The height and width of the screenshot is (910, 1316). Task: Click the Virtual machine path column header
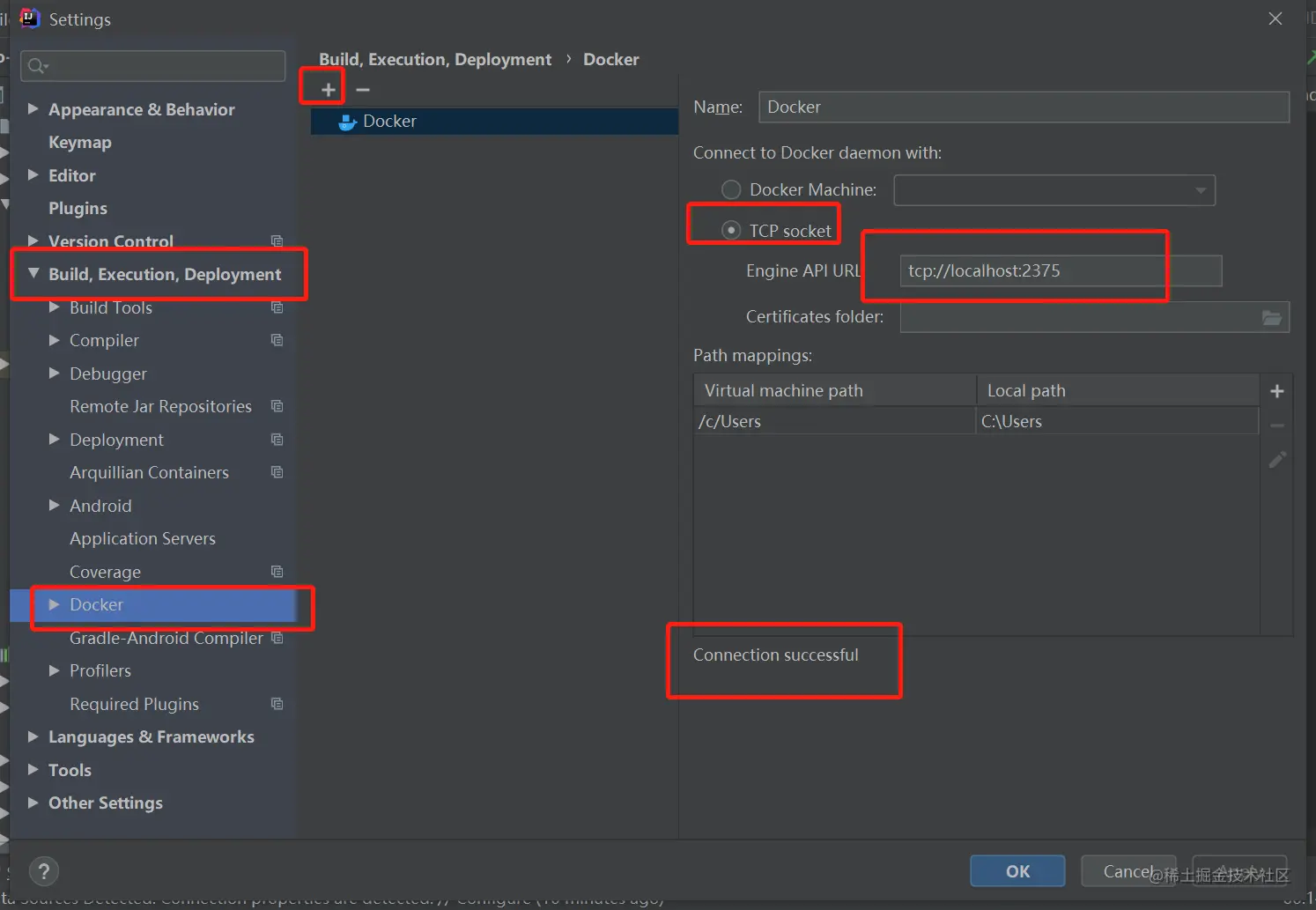(x=835, y=390)
